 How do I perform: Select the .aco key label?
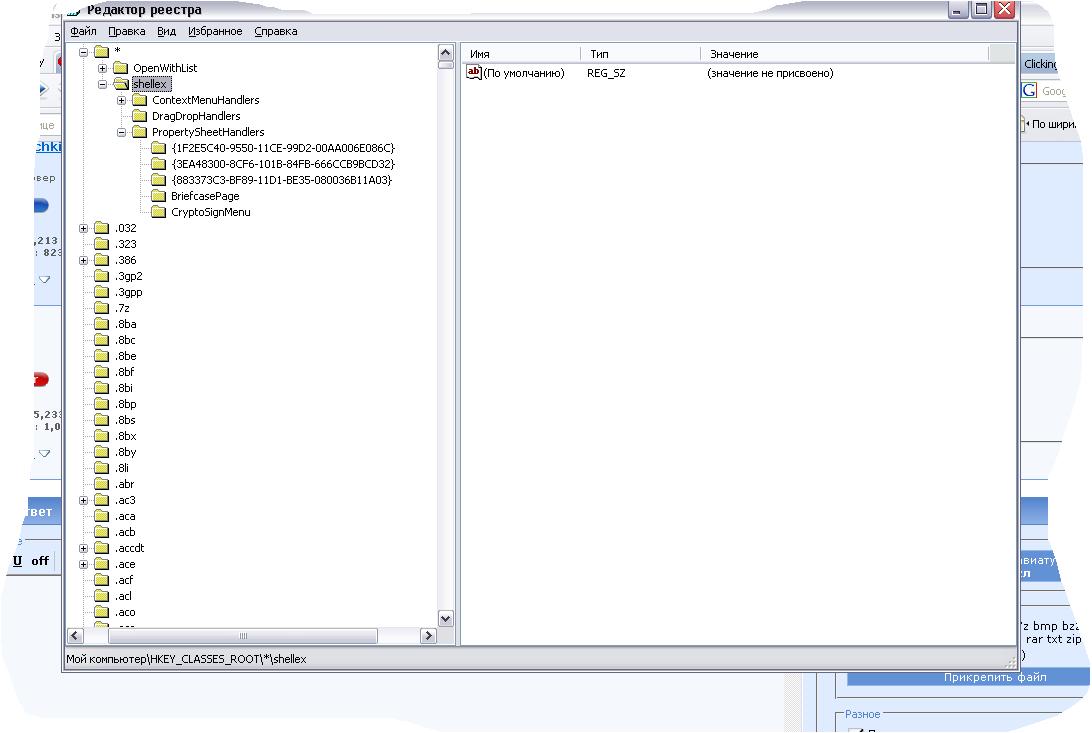125,613
